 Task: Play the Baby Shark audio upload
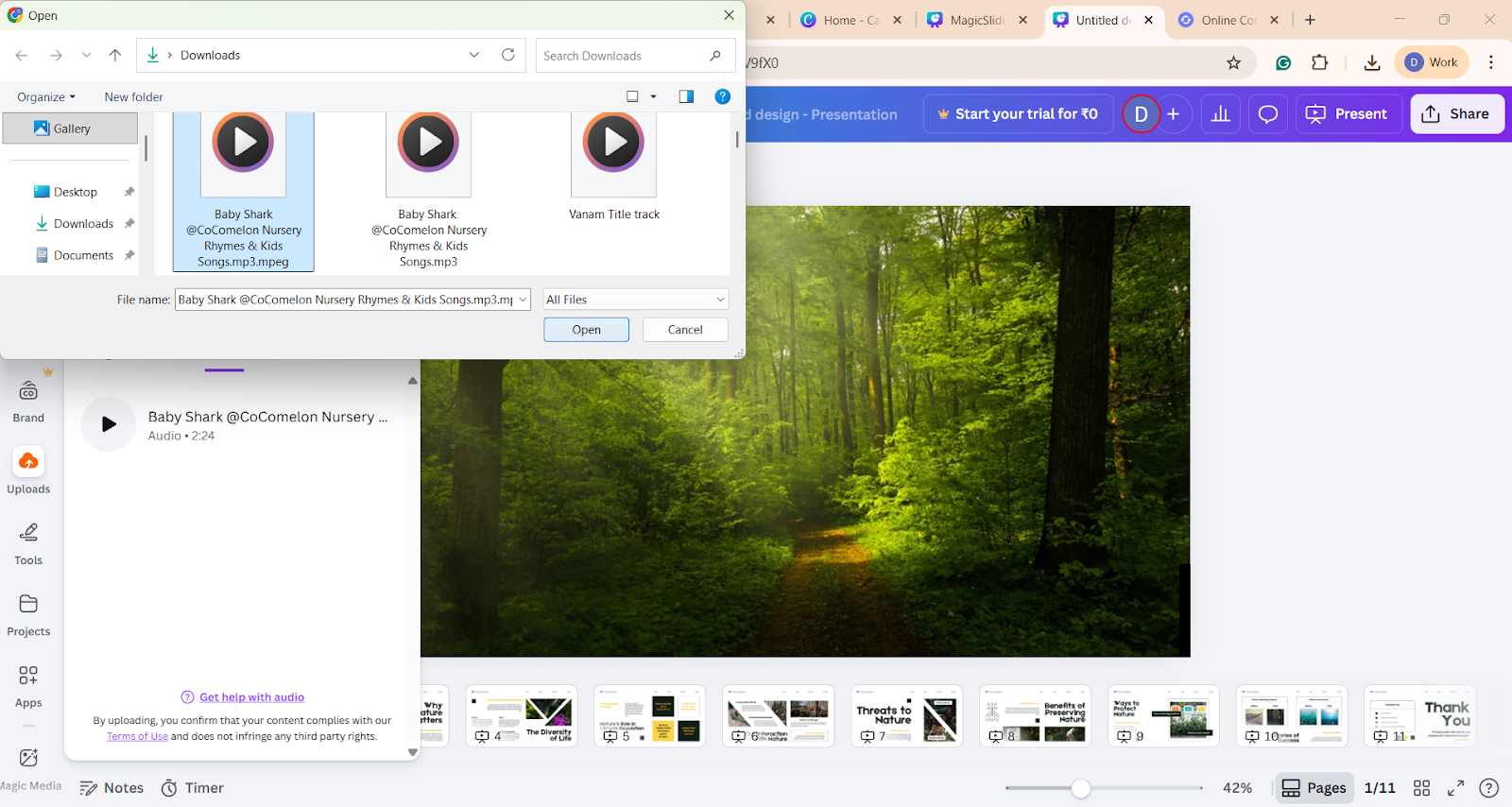point(109,424)
